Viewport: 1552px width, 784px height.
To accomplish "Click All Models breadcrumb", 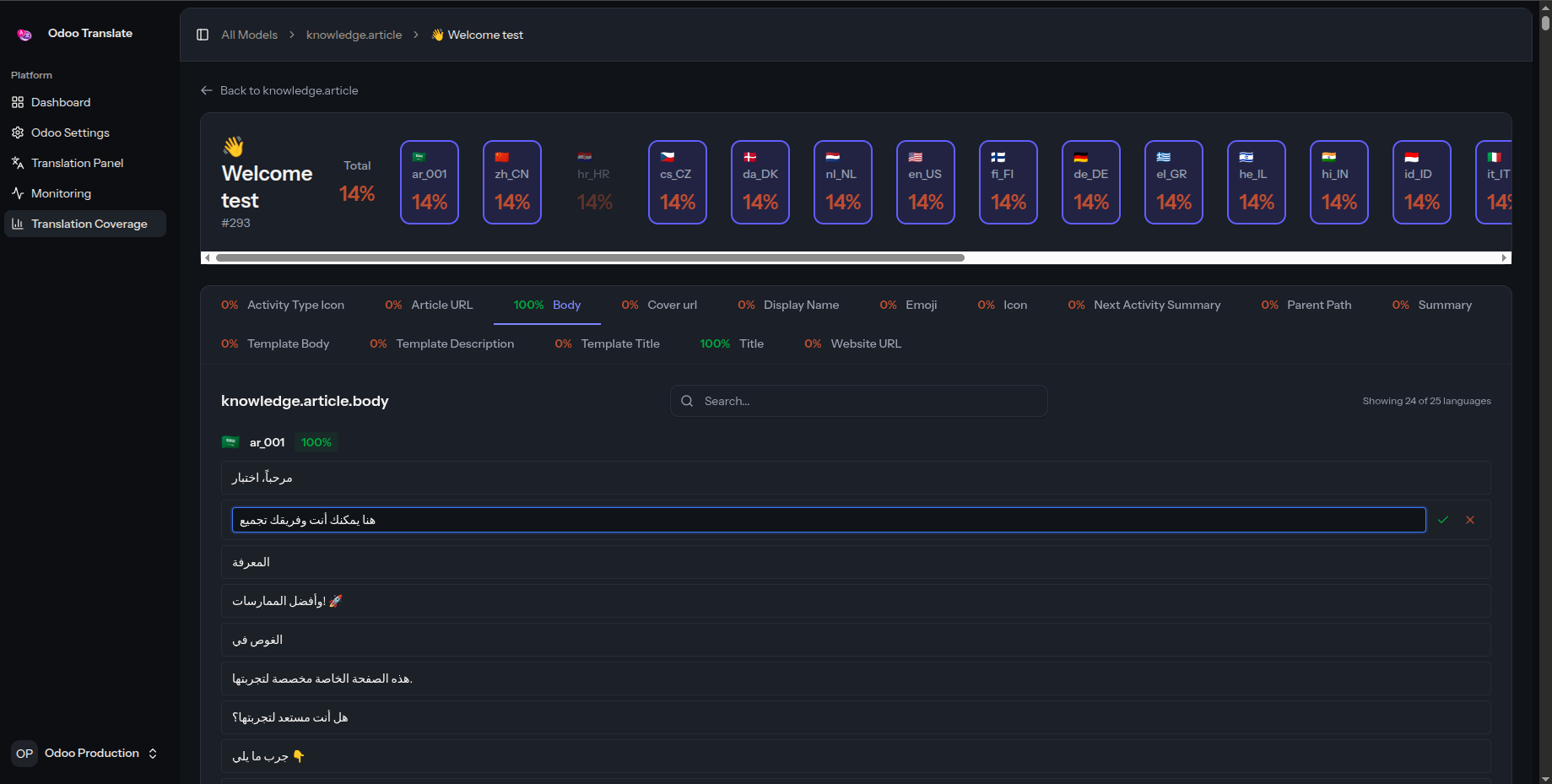I will coord(249,35).
